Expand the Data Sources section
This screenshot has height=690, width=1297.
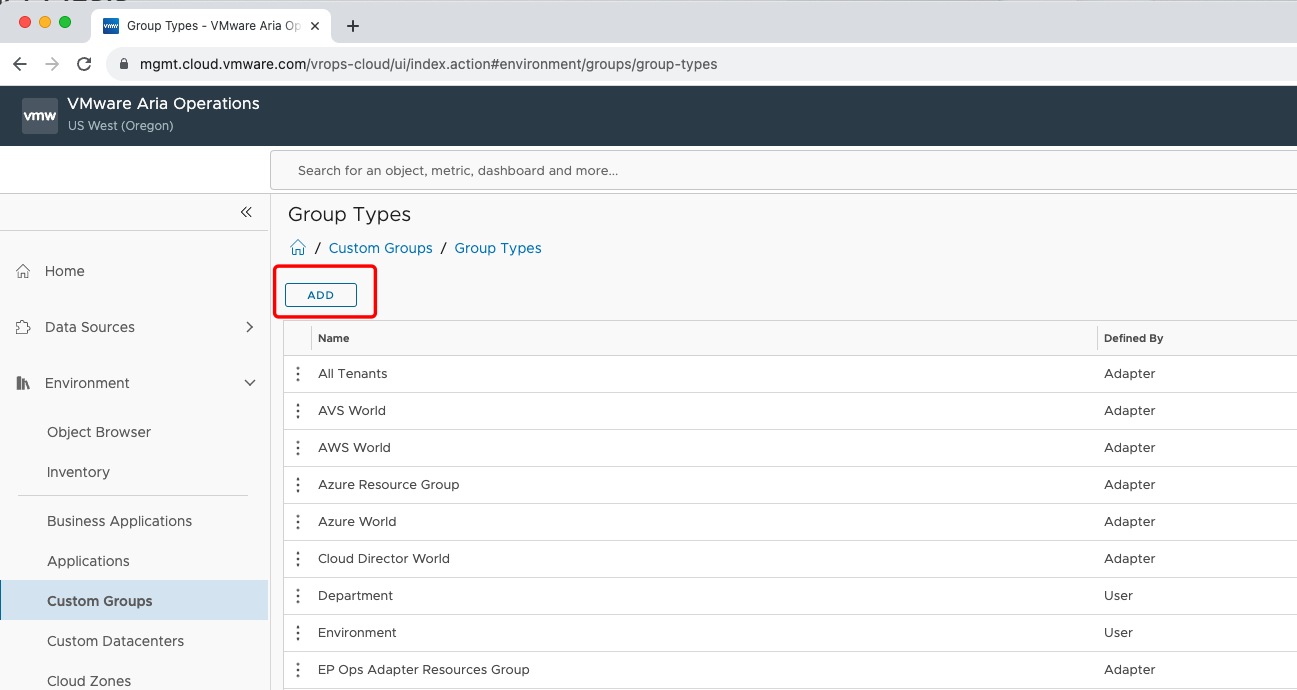[249, 326]
